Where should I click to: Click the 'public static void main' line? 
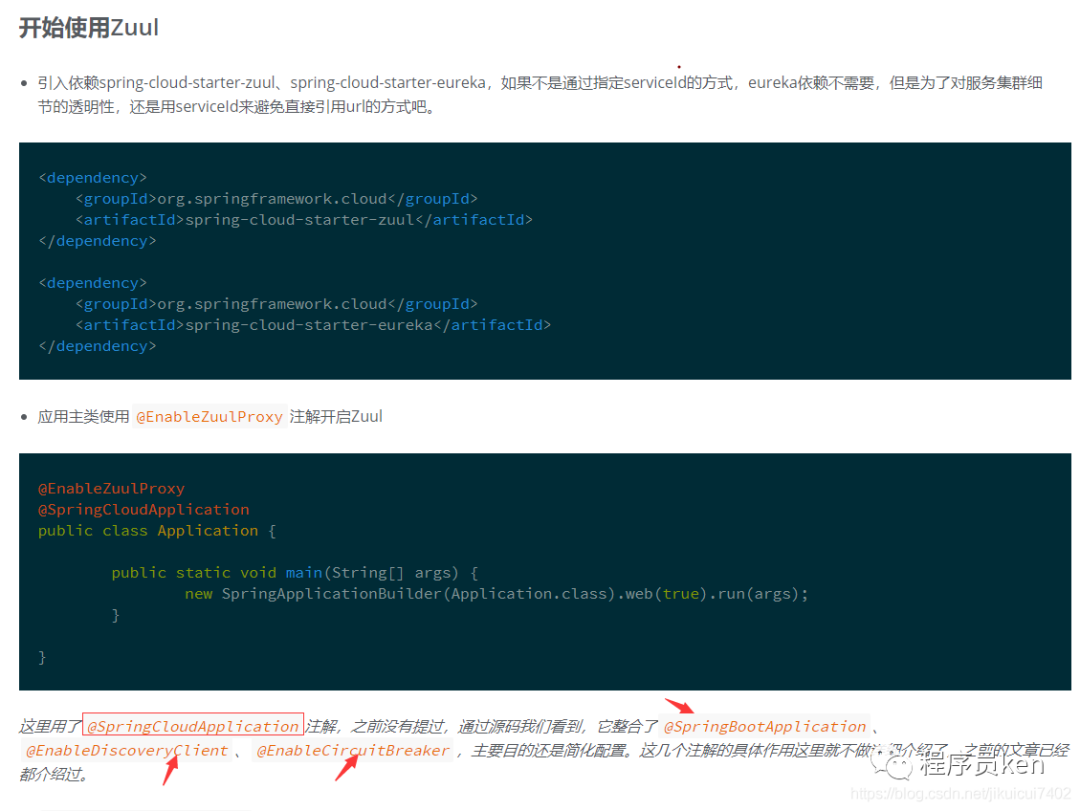coord(295,573)
